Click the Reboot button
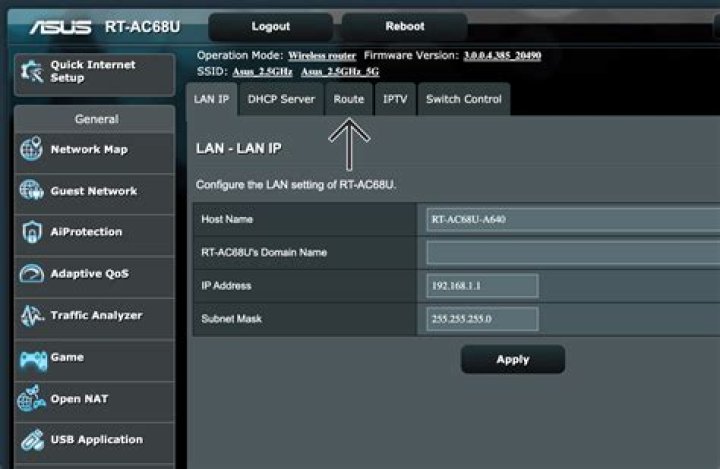This screenshot has height=469, width=720. tap(405, 27)
